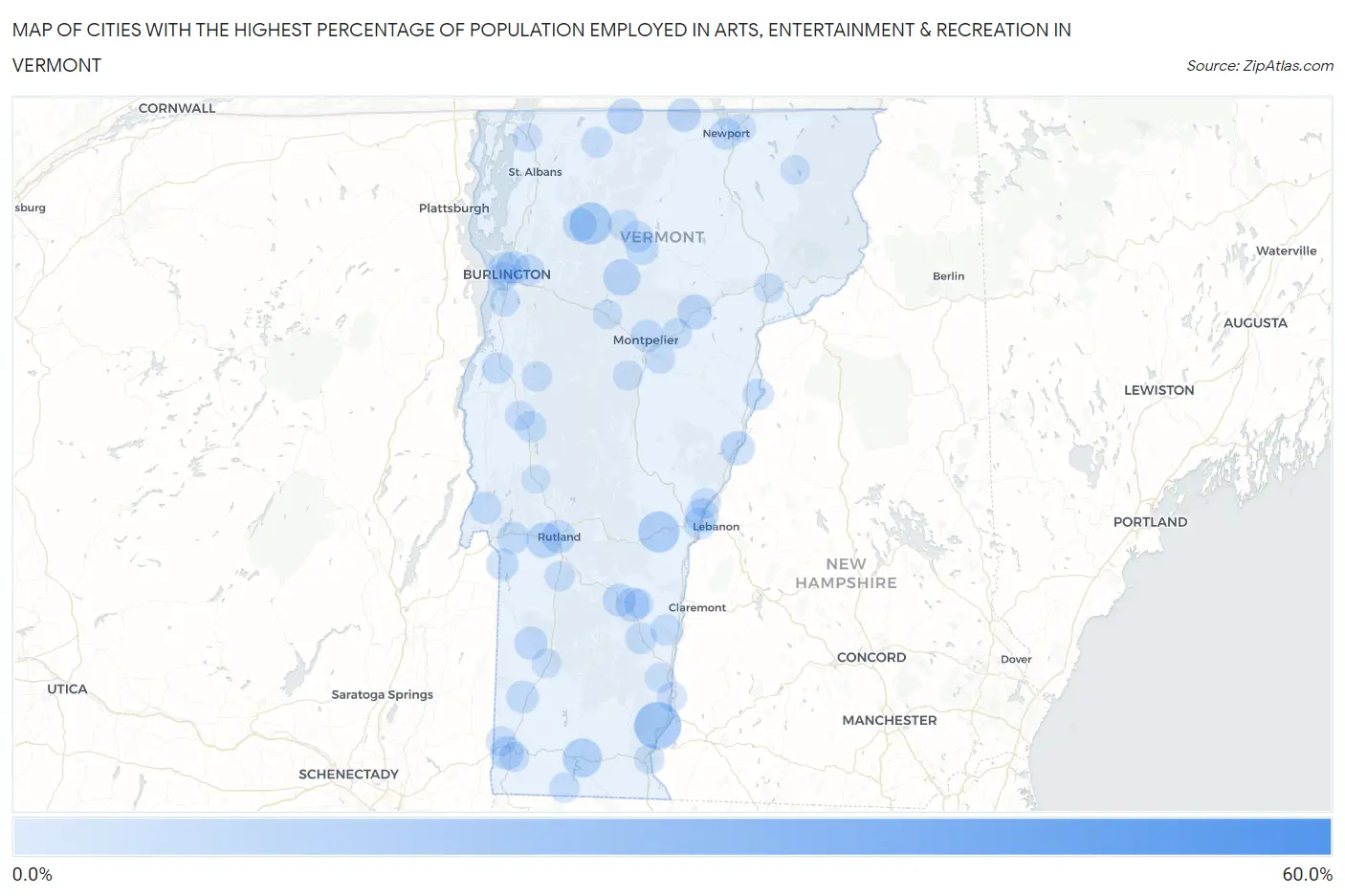Click the Portland city label

[1150, 522]
